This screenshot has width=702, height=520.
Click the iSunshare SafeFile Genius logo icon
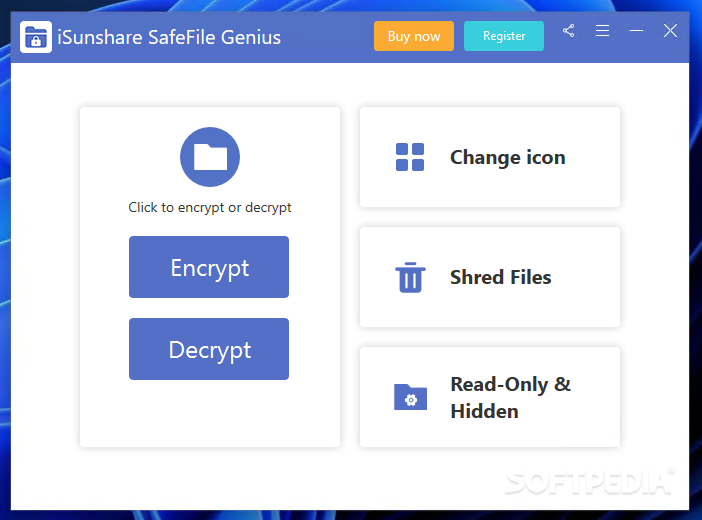(x=36, y=37)
